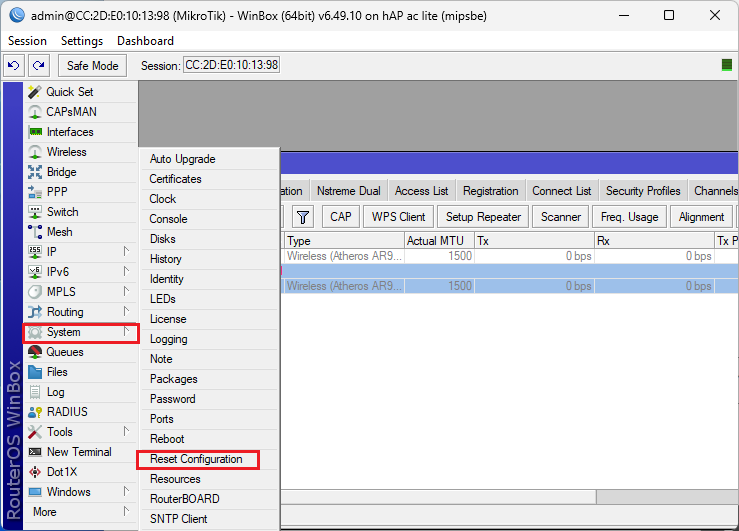Click the WPS Client button

coord(399,217)
